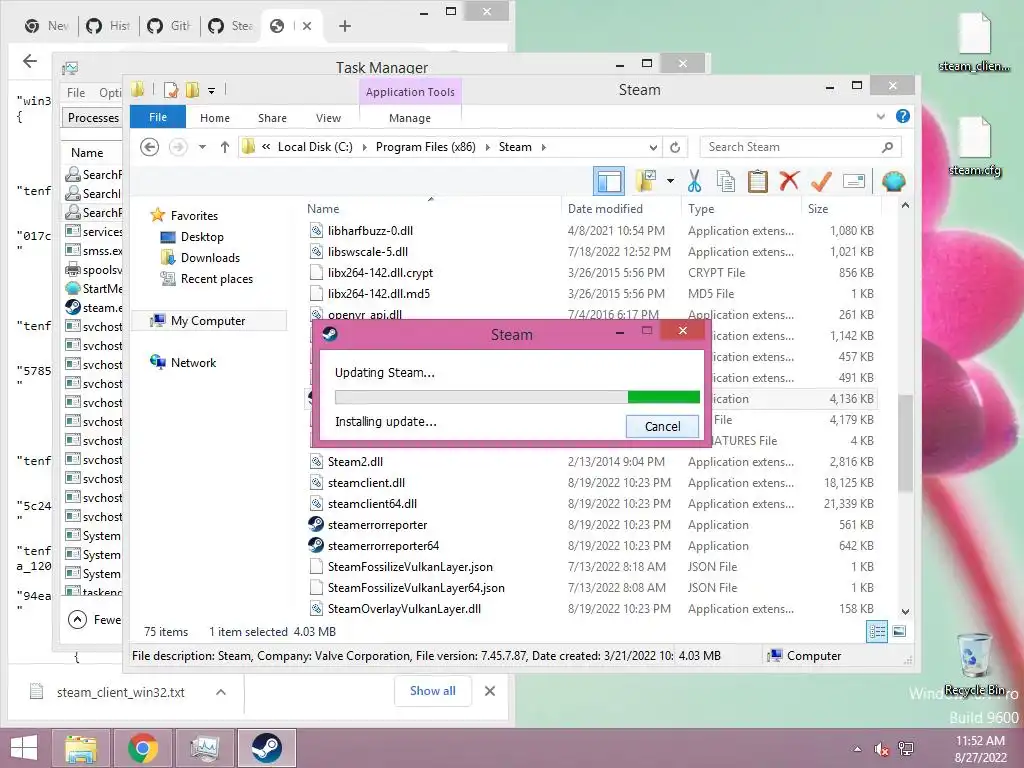Click the Properties icon in Explorer title bar
Screen dimensions: 1024x768
coord(171,90)
